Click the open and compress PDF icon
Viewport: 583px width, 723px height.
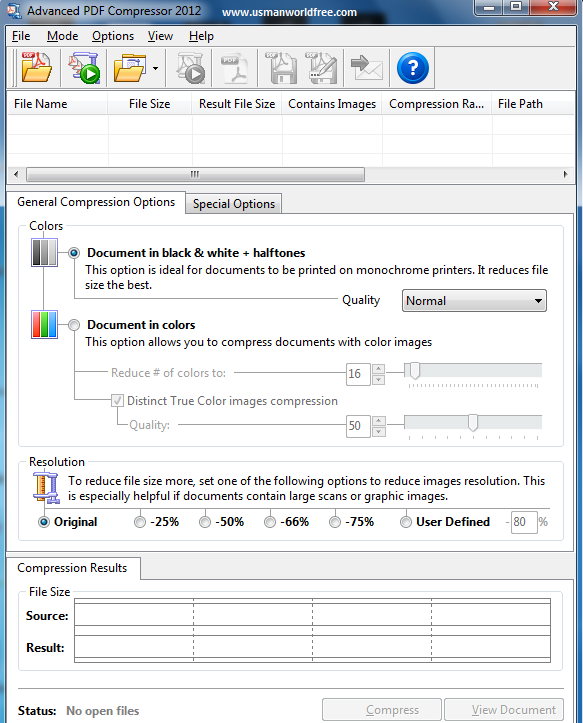click(84, 68)
